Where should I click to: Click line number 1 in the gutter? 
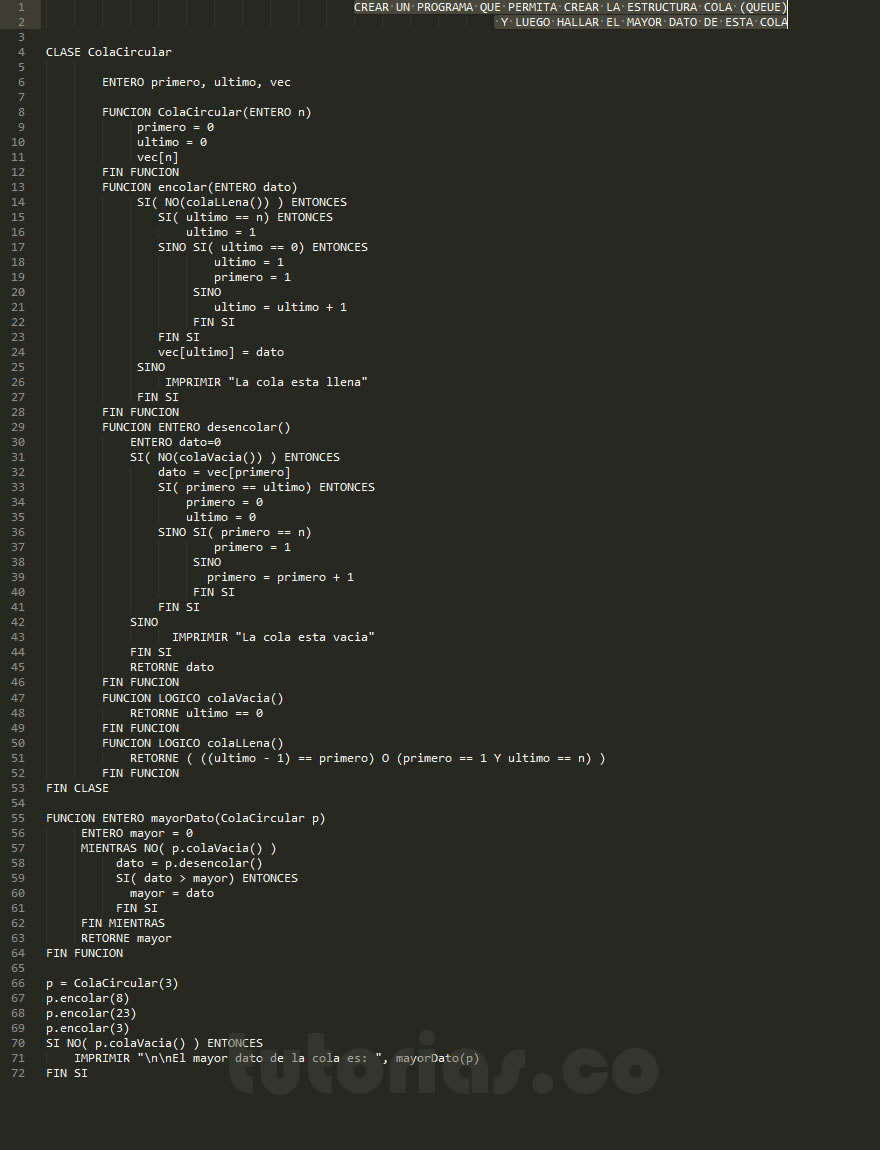pyautogui.click(x=21, y=7)
